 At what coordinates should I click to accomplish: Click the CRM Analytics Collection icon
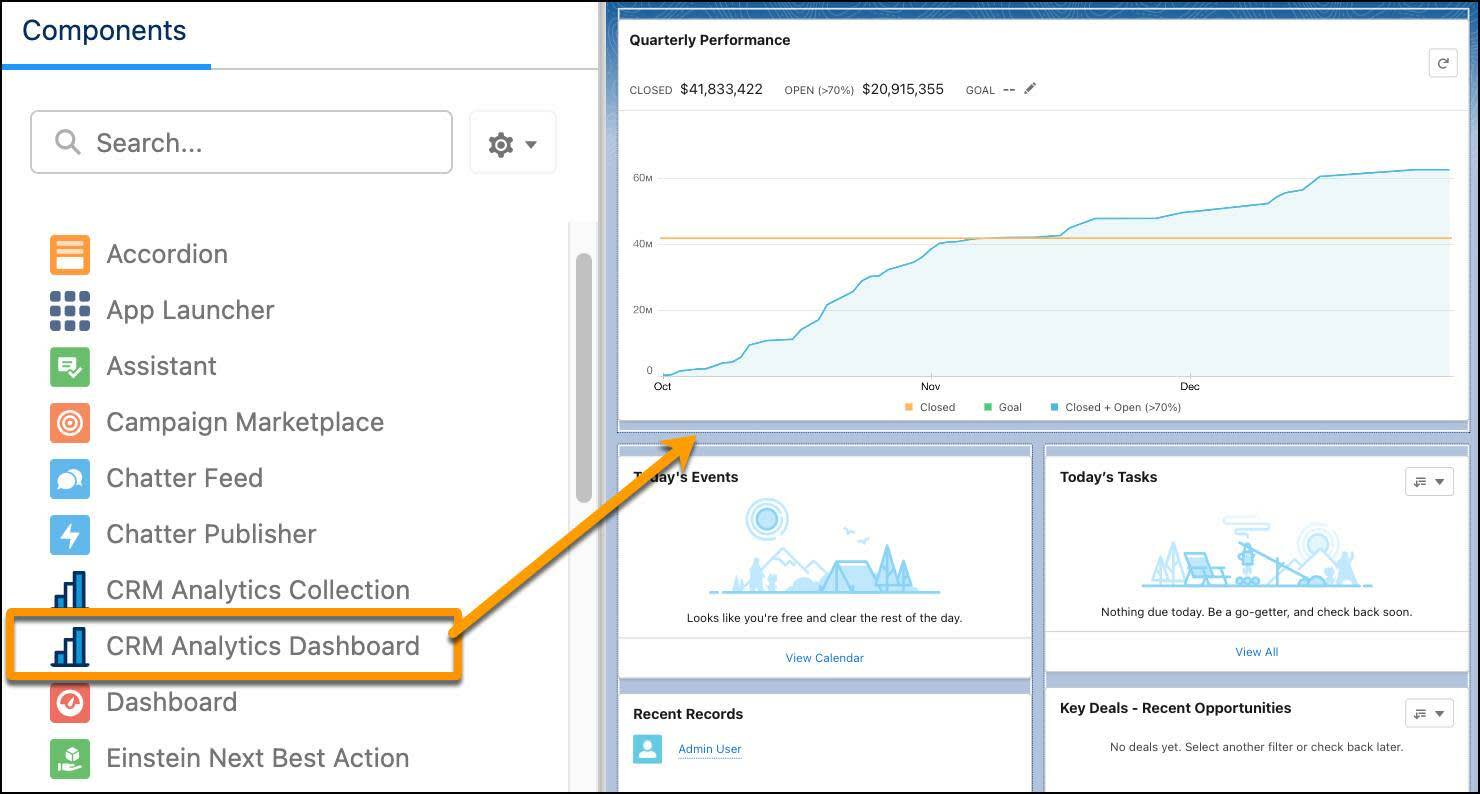point(69,590)
